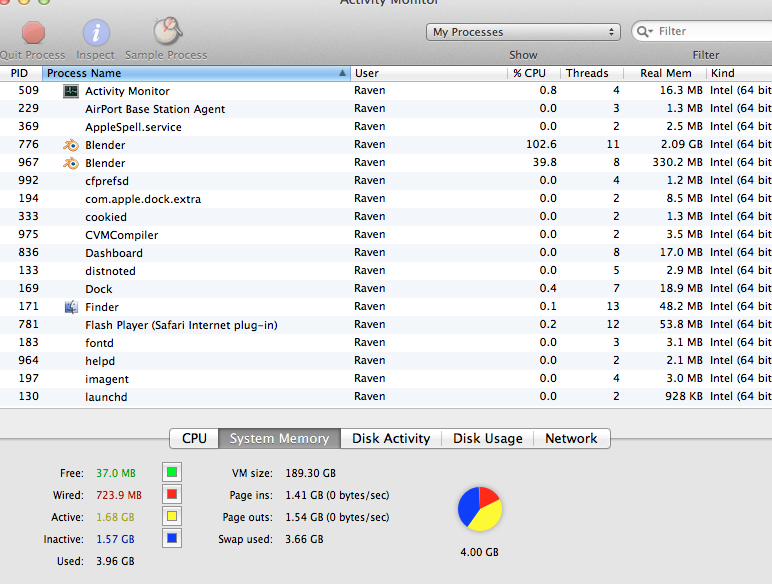Select the com.apple.dock.extra process
The width and height of the screenshot is (772, 584).
386,199
